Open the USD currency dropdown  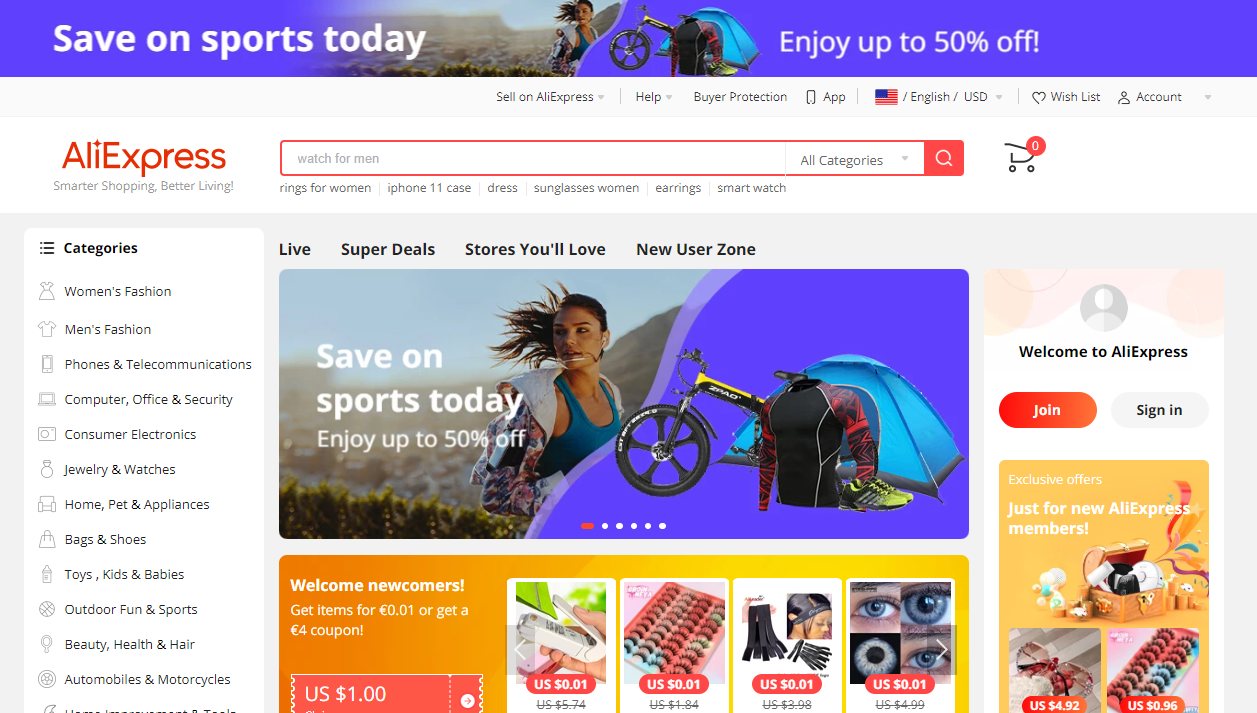[x=983, y=97]
